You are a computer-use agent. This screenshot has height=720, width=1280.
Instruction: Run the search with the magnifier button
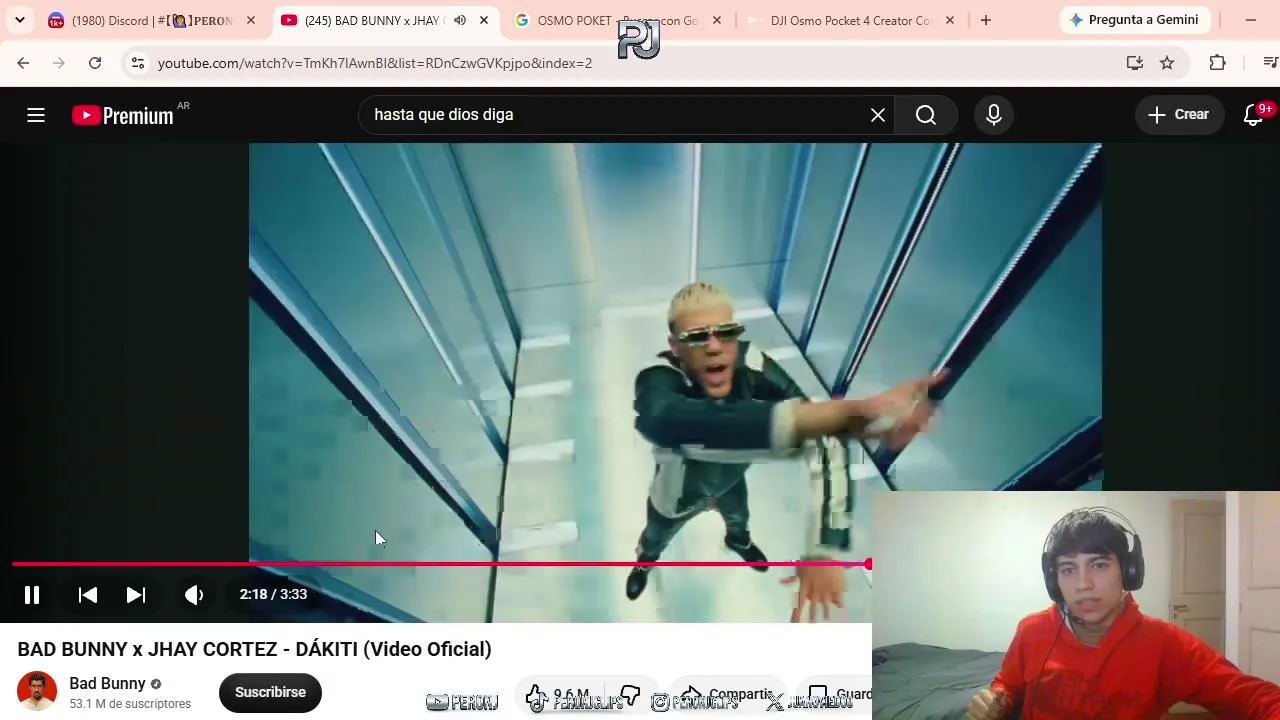(x=926, y=115)
